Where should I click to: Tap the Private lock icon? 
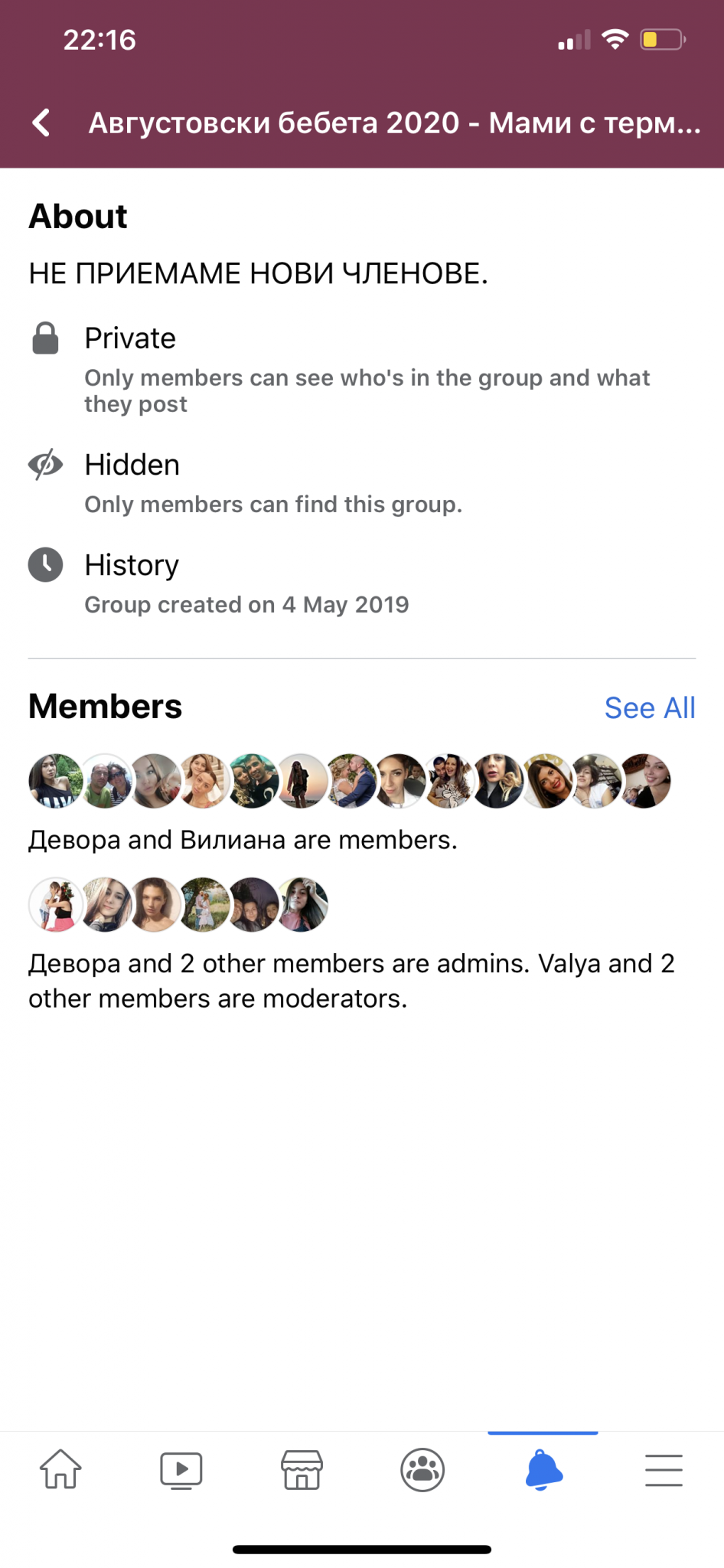[x=46, y=338]
